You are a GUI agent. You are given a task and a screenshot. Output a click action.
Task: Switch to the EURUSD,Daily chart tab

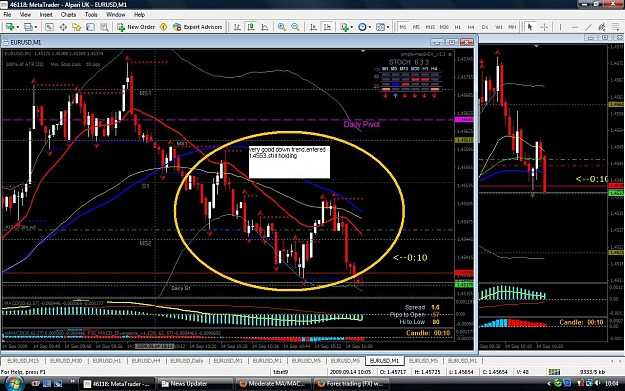pyautogui.click(x=187, y=361)
